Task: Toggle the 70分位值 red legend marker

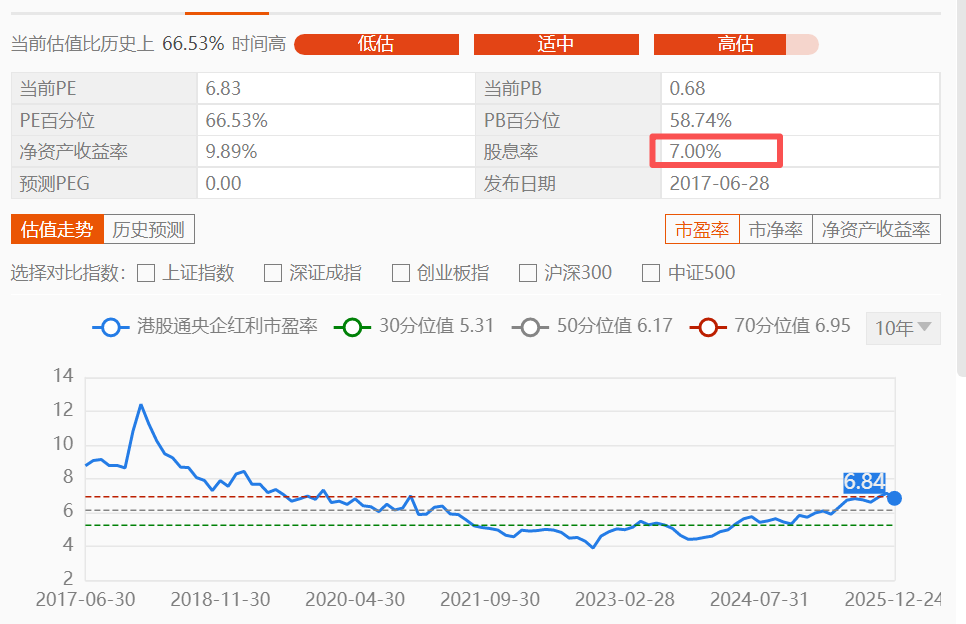Action: pyautogui.click(x=708, y=327)
